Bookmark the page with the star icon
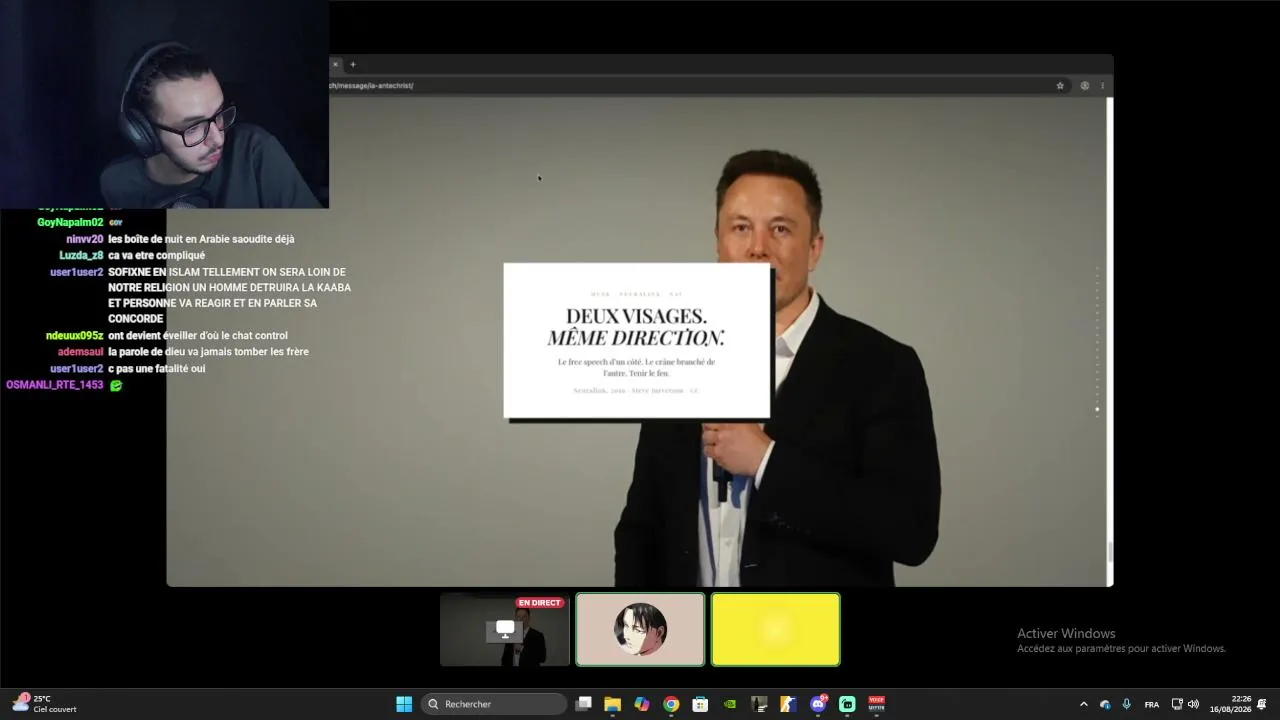 (x=1060, y=86)
